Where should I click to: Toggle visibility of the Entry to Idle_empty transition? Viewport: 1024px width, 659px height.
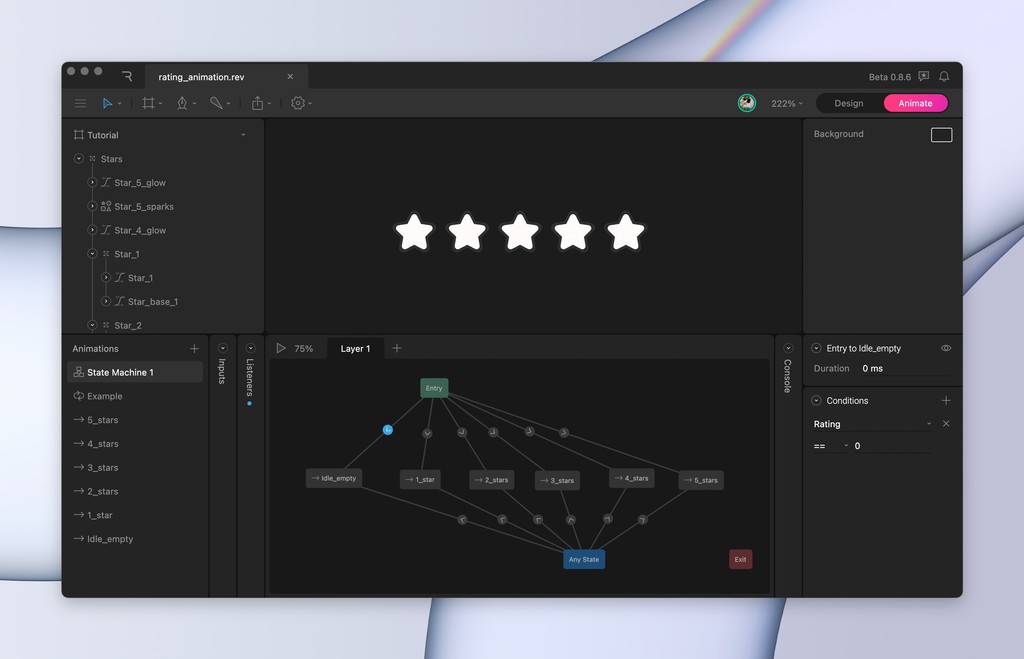[x=944, y=348]
